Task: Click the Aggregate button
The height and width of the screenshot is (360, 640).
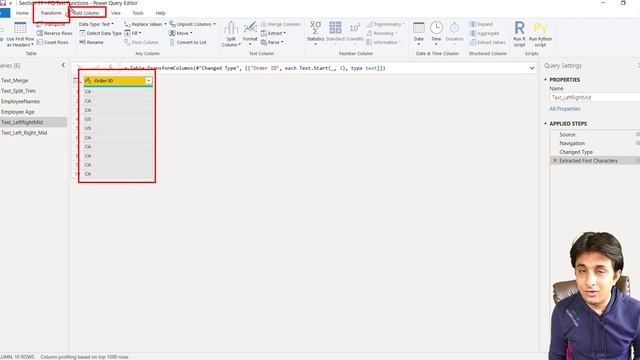Action: pyautogui.click(x=484, y=33)
